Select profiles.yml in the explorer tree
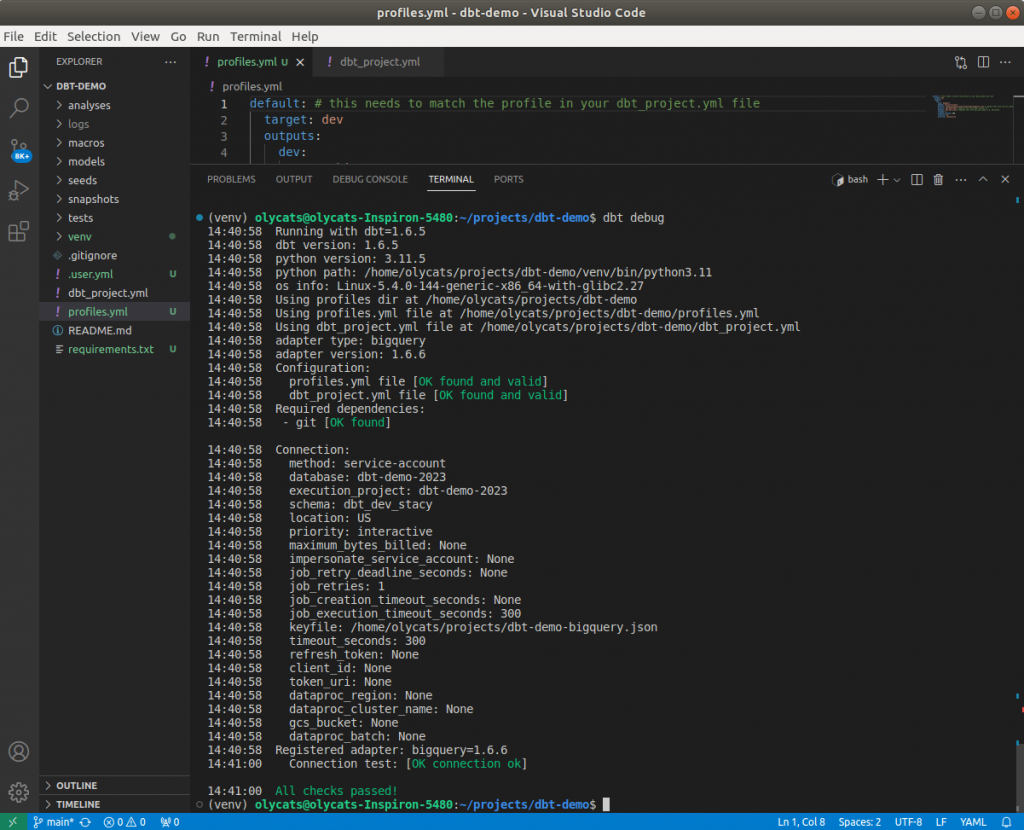Image resolution: width=1024 pixels, height=830 pixels. pyautogui.click(x=115, y=312)
